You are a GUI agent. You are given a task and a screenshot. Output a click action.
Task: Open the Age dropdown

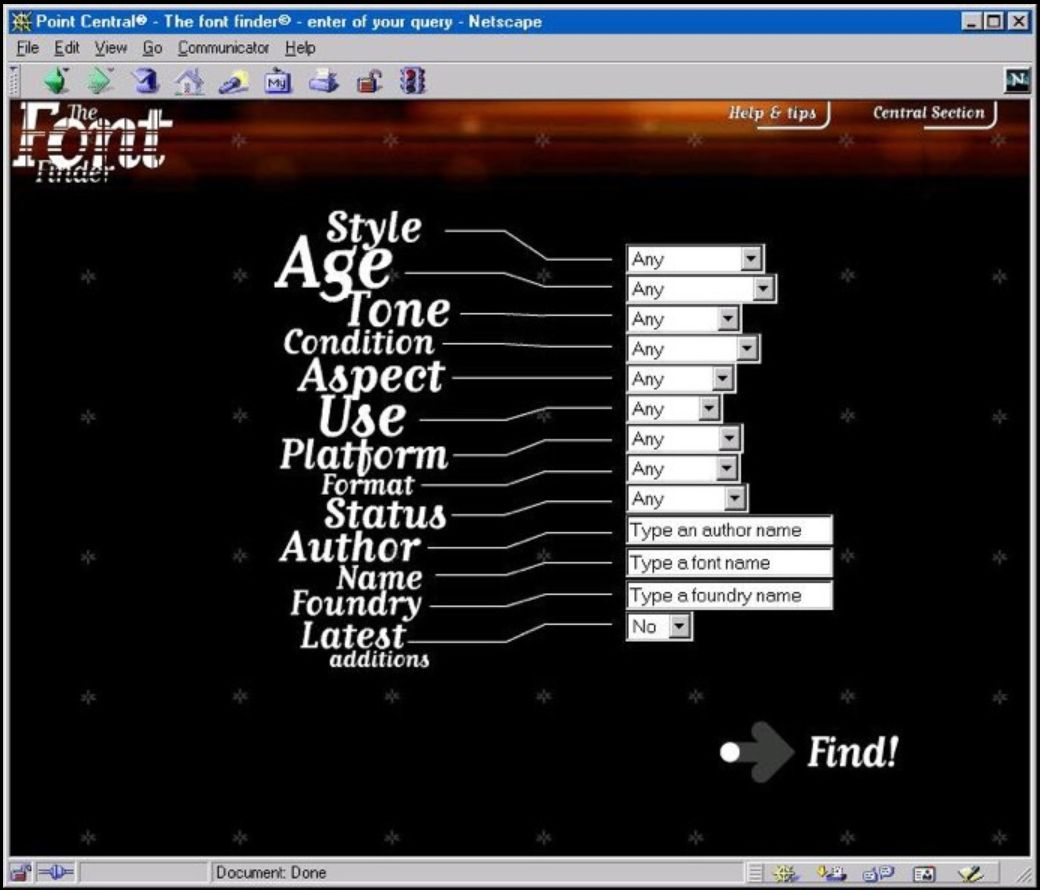tap(701, 288)
